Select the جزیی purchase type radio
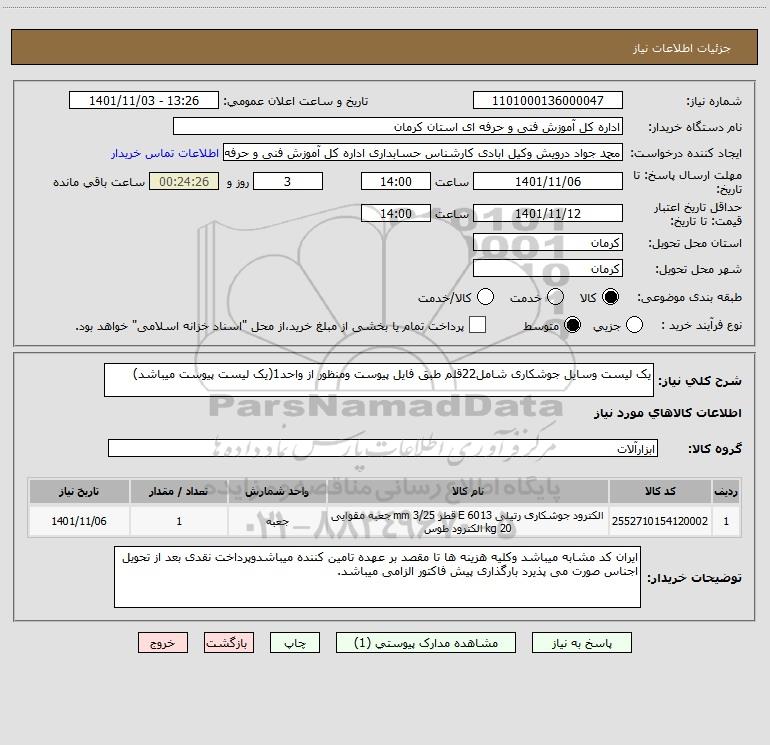This screenshot has width=770, height=745. click(634, 325)
